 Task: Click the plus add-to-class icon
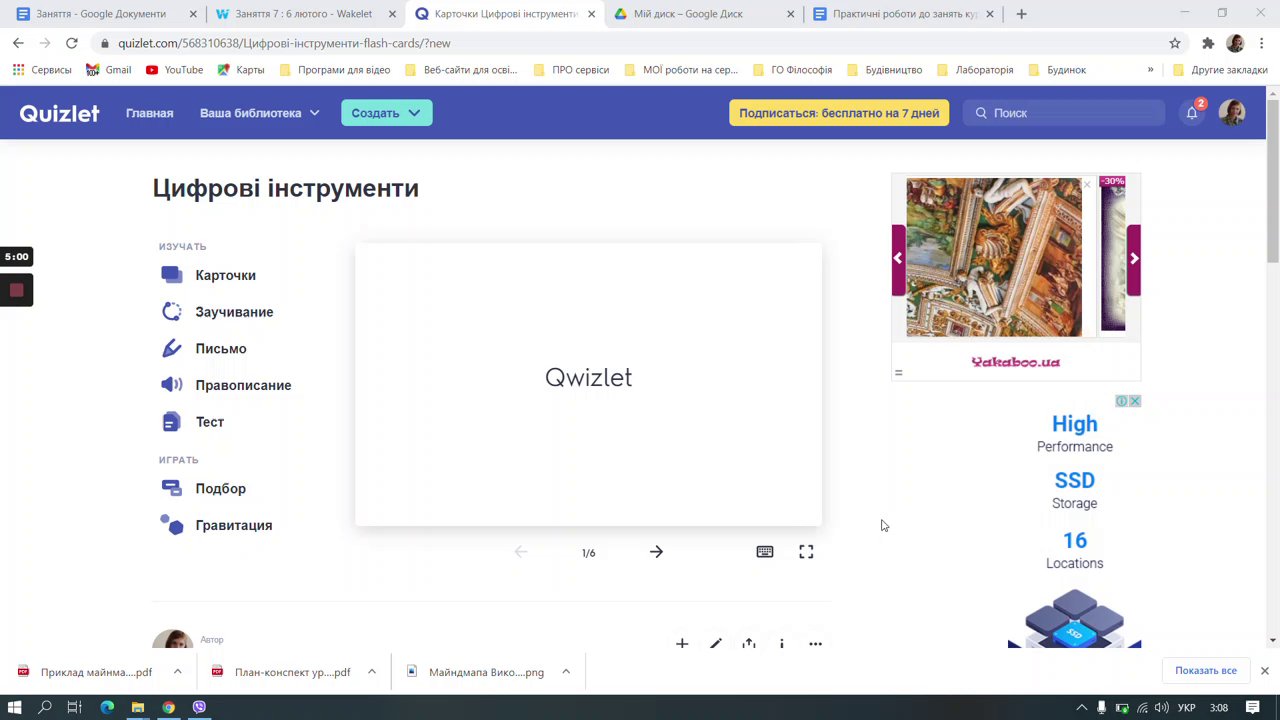(x=682, y=644)
